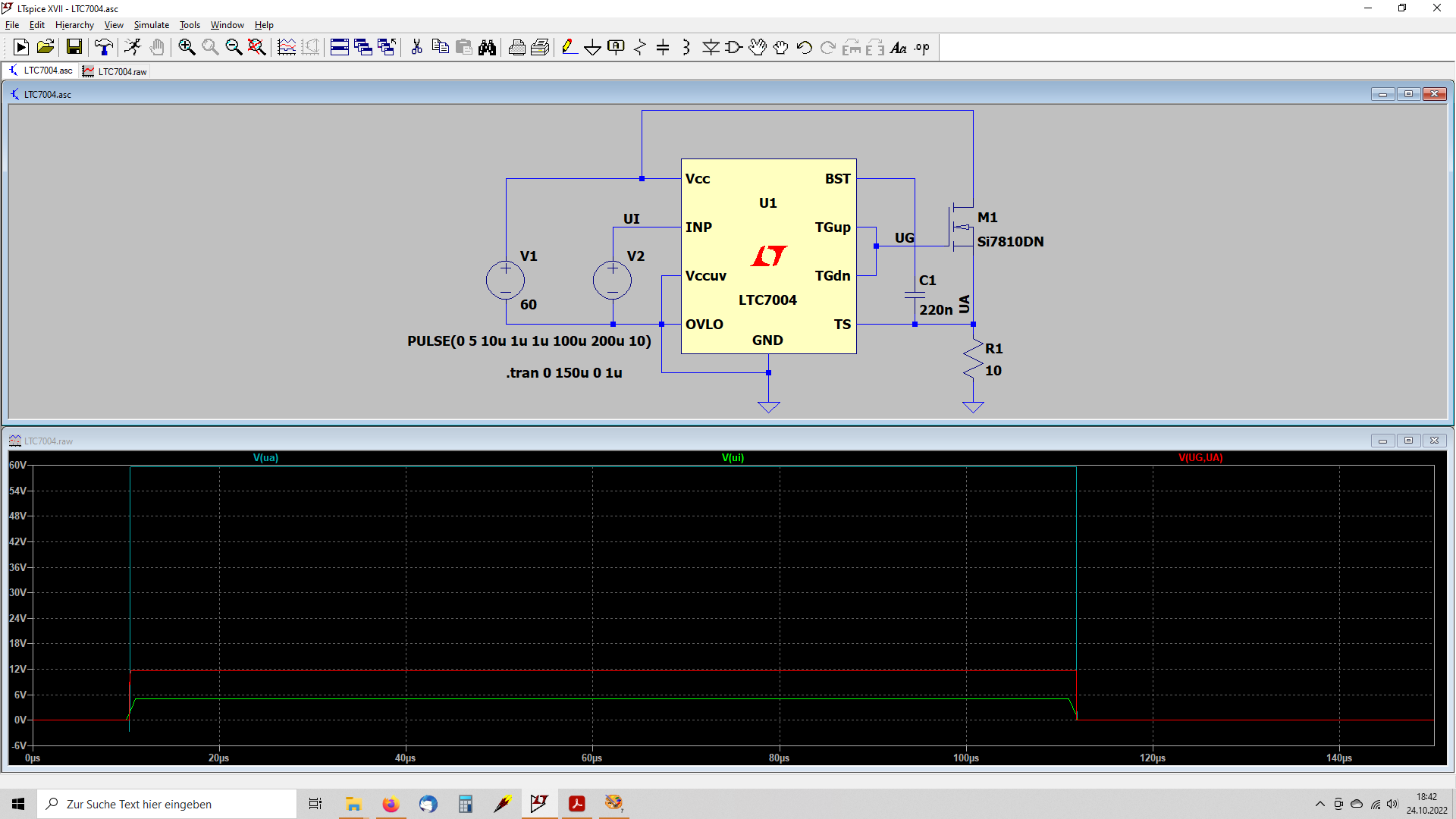Place an Inductor from toolbar

(x=686, y=48)
